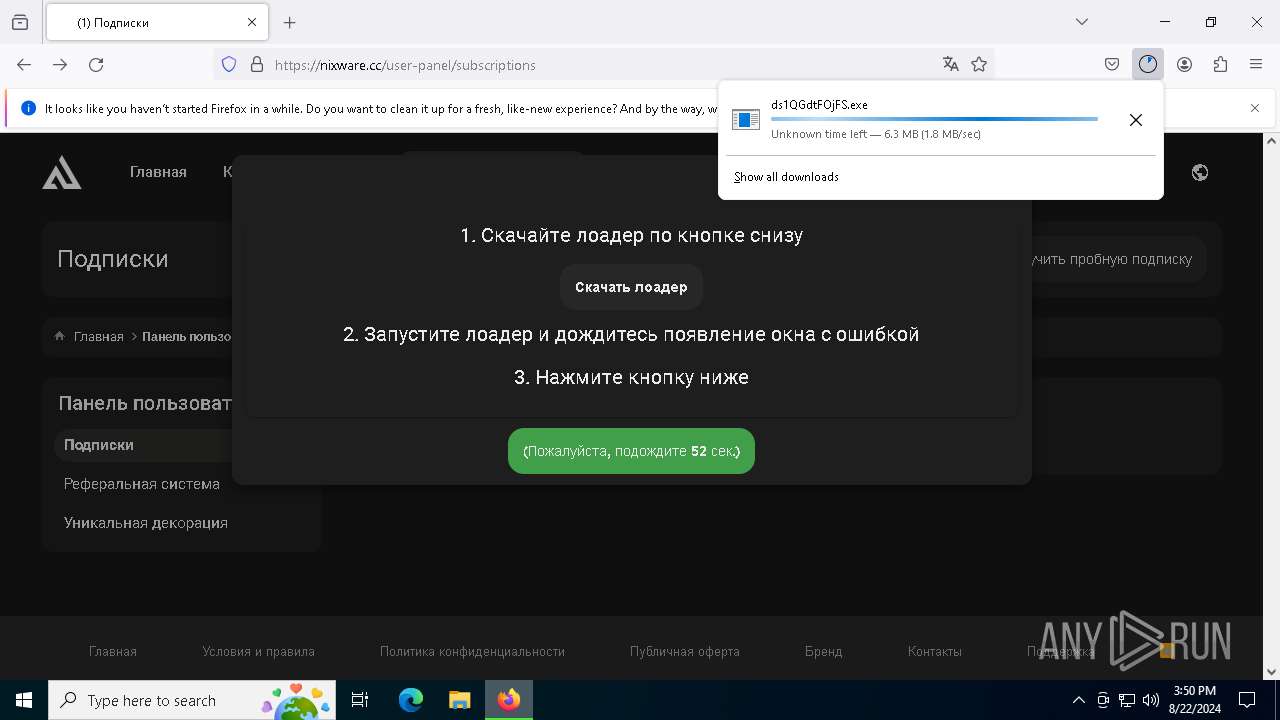Click the Nixware site logo
Viewport: 1280px width, 720px height.
tap(62, 173)
